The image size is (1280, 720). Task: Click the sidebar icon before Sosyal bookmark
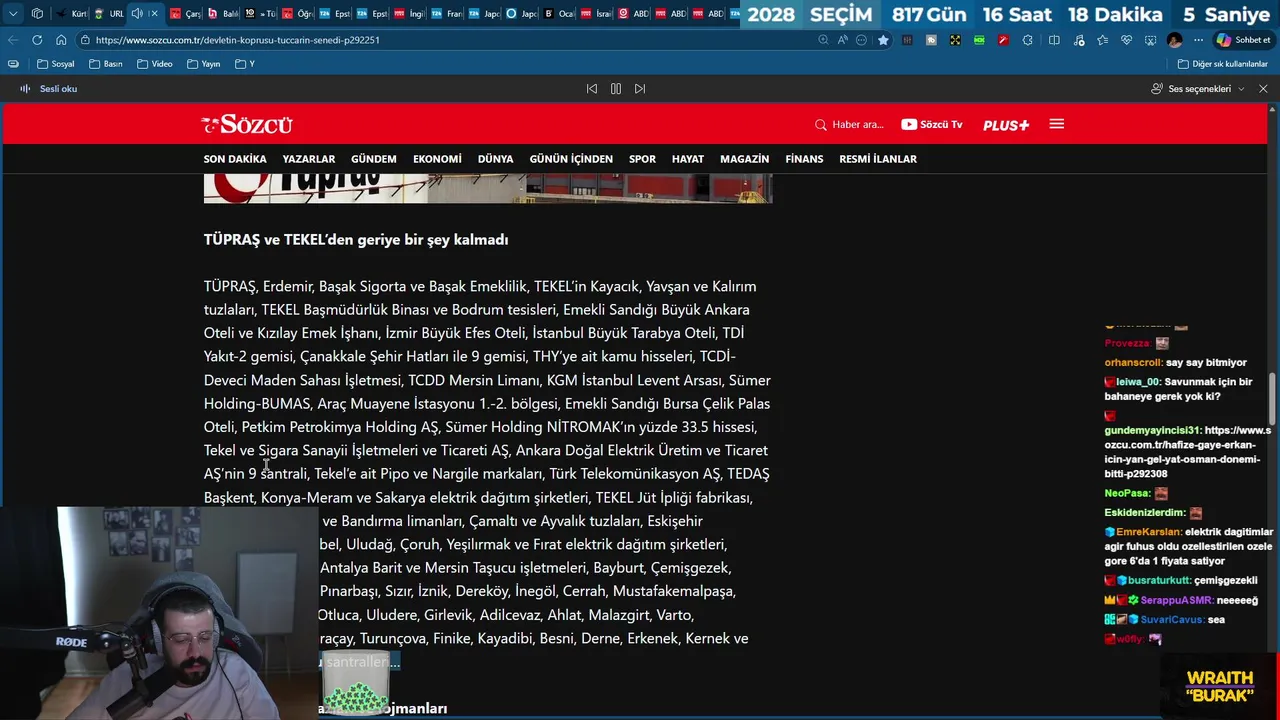click(x=13, y=64)
